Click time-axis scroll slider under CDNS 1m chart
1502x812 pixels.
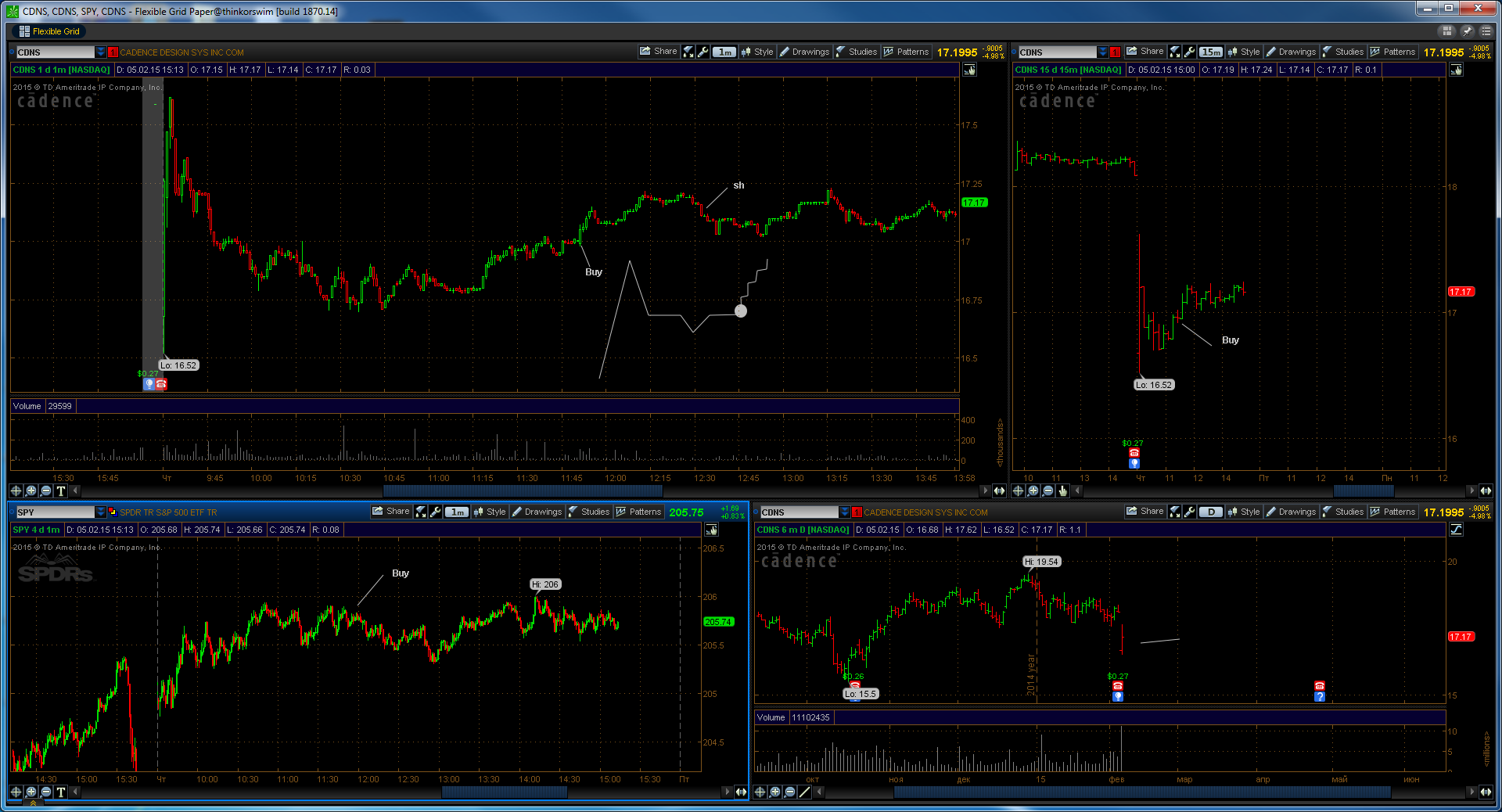click(523, 490)
